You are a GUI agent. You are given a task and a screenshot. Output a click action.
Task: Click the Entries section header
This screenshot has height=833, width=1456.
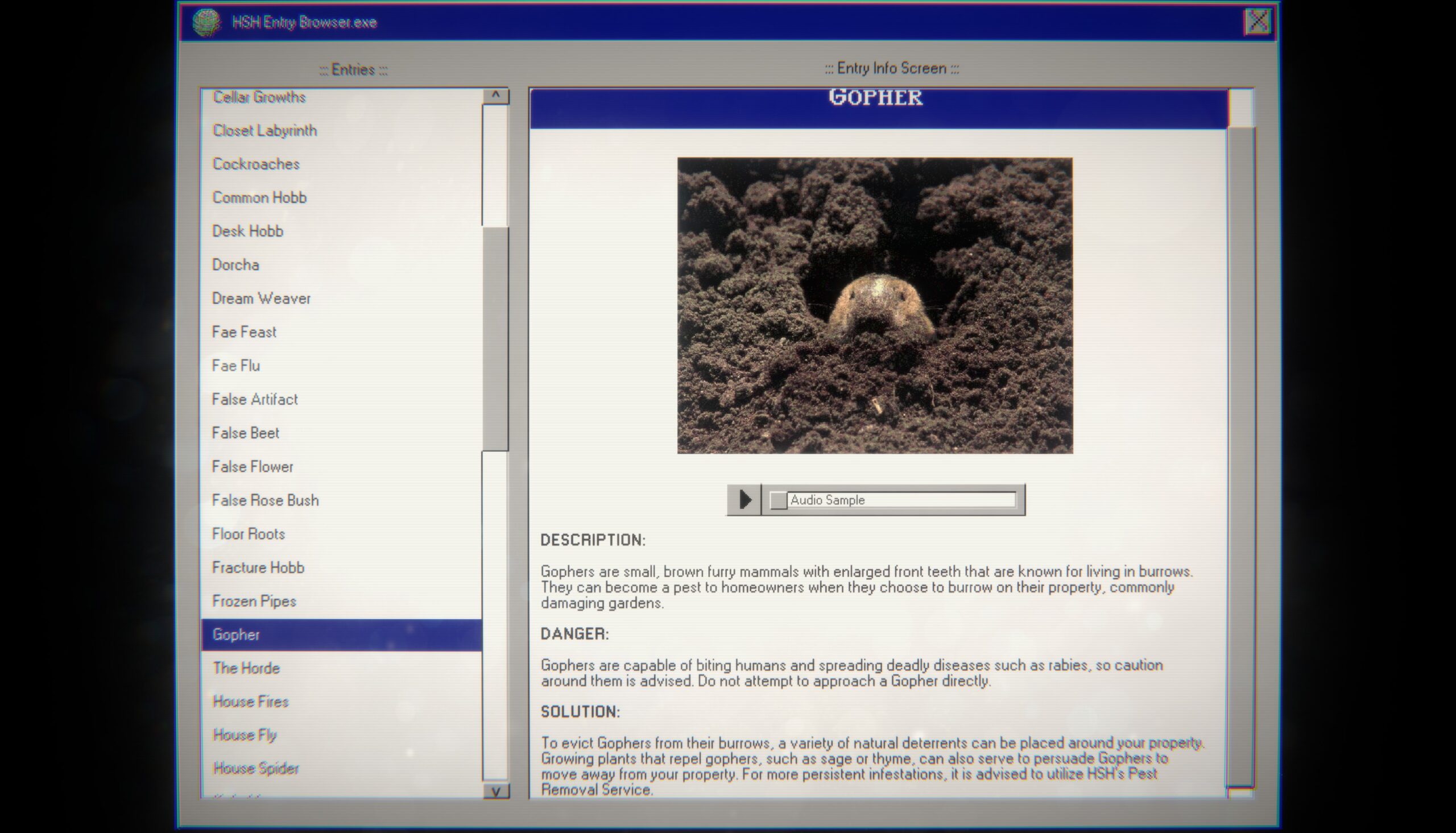[x=352, y=68]
